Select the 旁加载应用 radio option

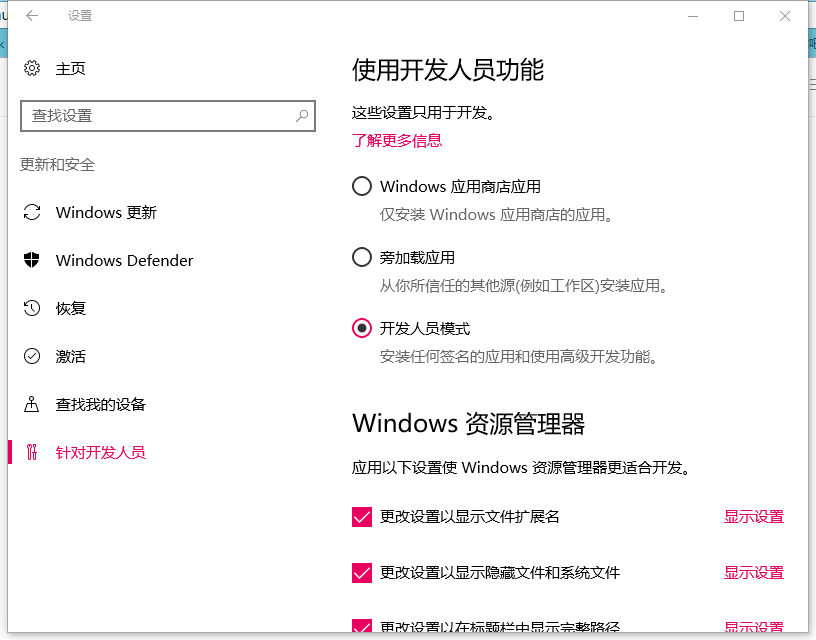(x=362, y=257)
